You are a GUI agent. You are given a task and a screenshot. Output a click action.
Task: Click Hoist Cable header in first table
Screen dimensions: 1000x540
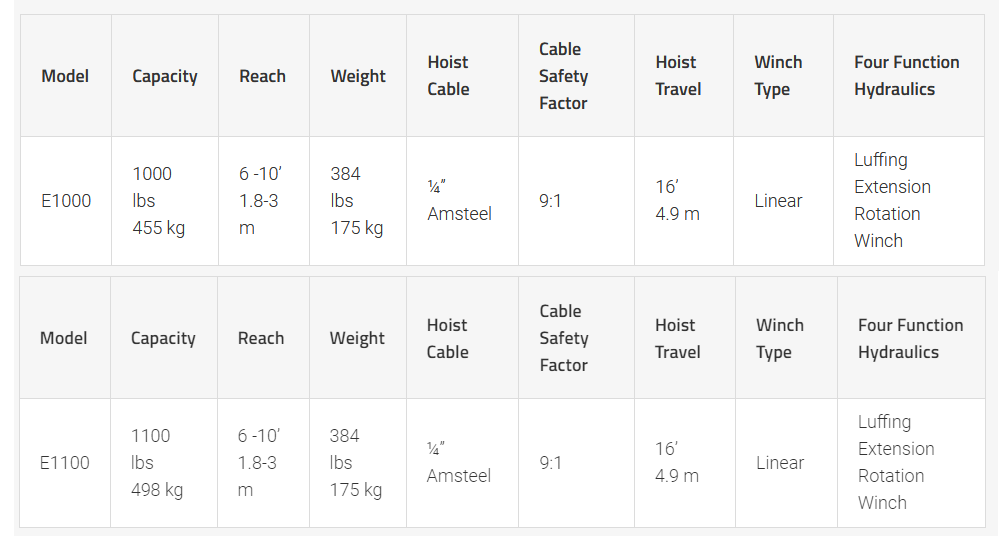(448, 76)
